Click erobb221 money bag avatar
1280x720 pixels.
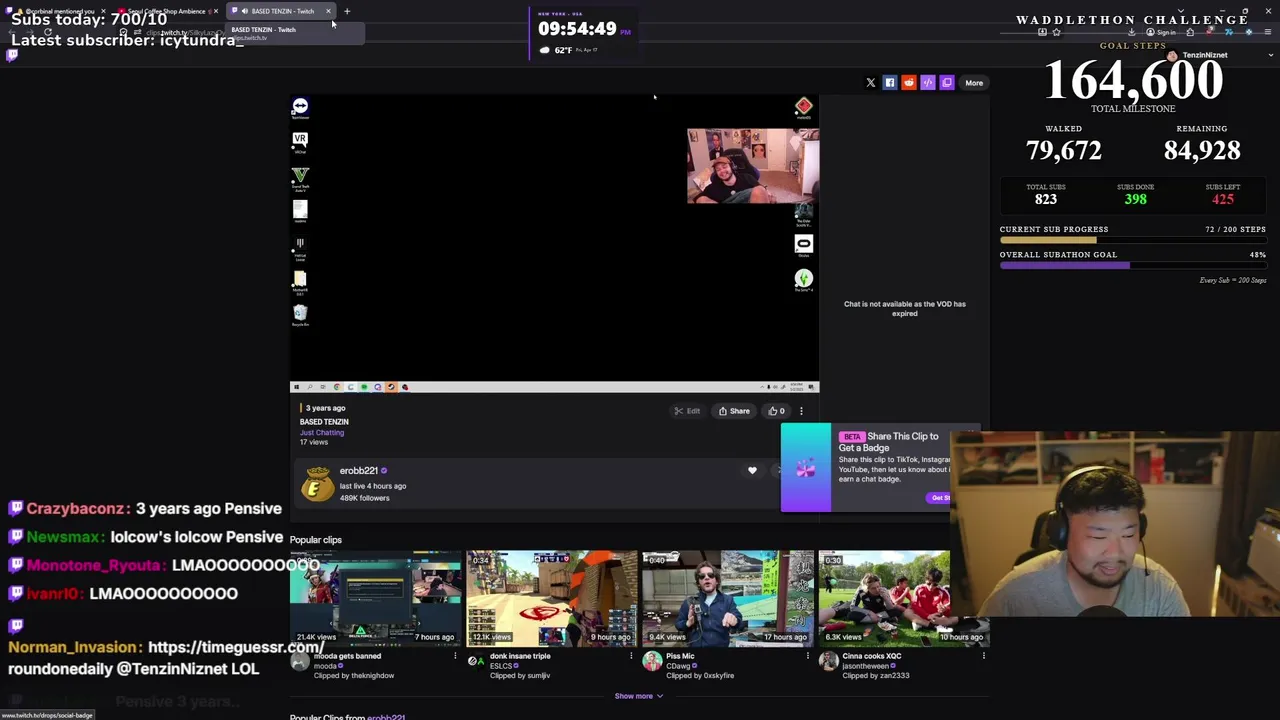[317, 483]
